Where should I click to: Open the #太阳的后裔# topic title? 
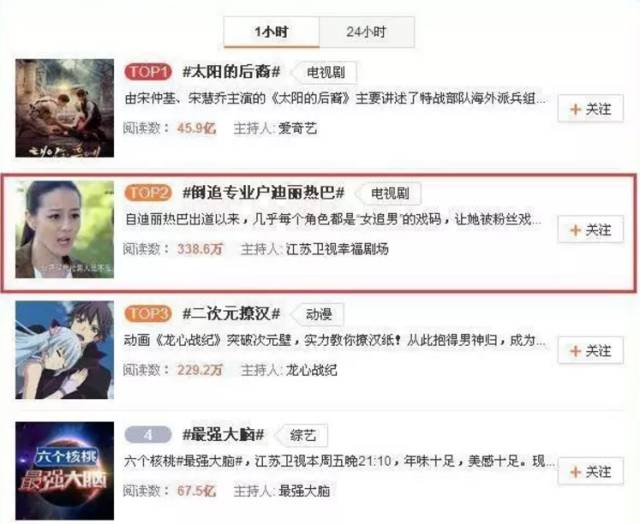(x=231, y=72)
